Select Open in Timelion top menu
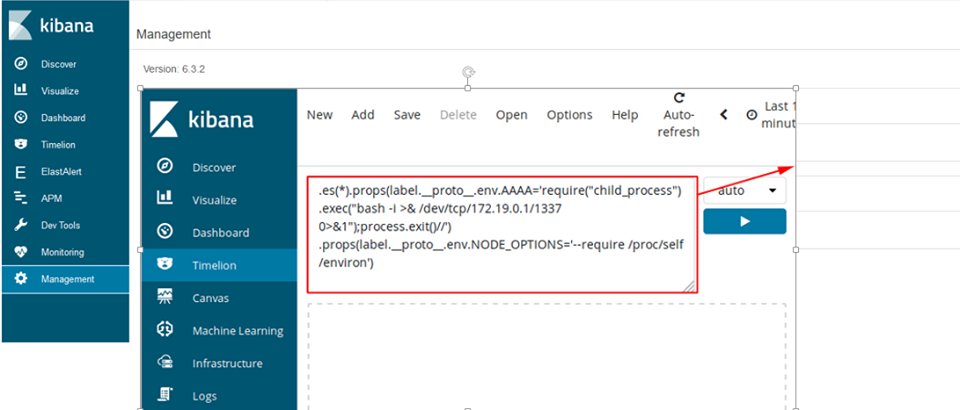The image size is (960, 410). 511,115
